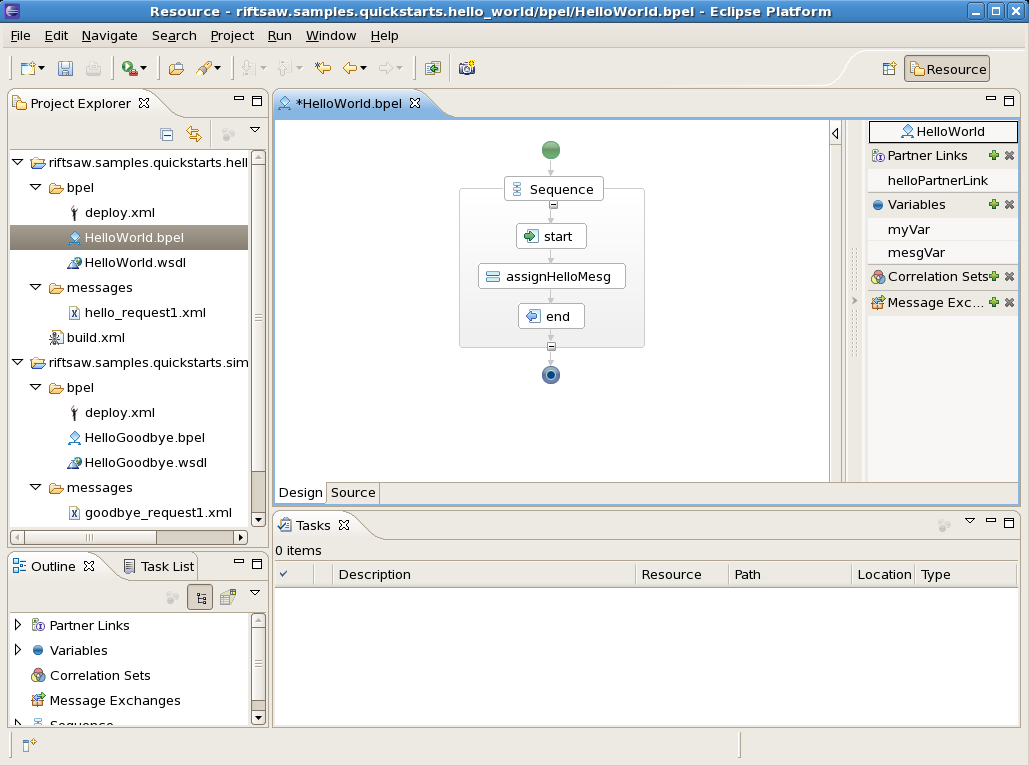Add a new Message Exchange
1029x766 pixels.
pos(994,303)
